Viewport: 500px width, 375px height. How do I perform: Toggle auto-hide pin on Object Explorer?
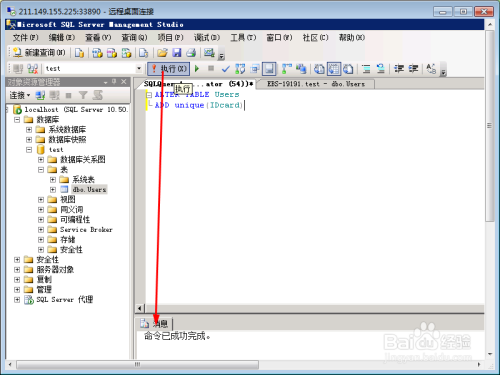pyautogui.click(x=114, y=82)
